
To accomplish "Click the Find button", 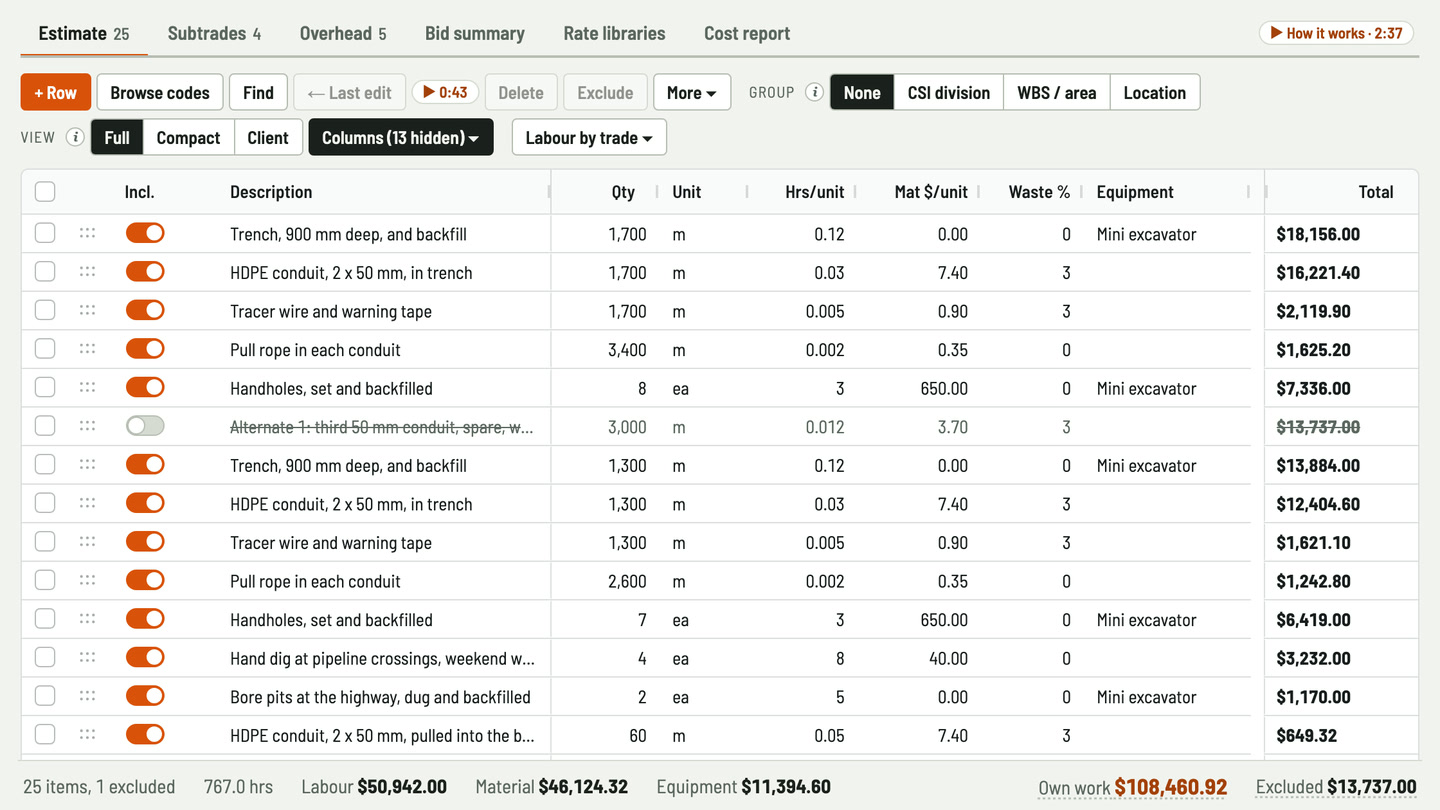I will [258, 93].
